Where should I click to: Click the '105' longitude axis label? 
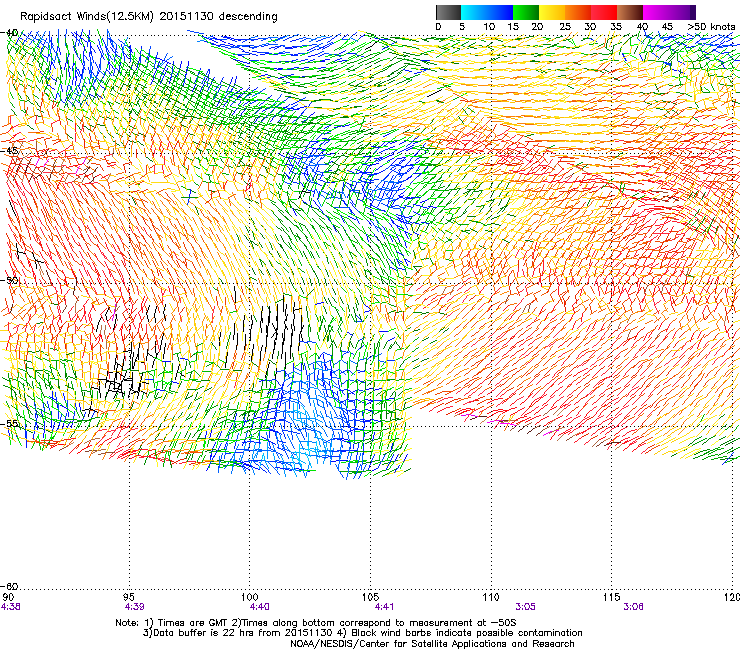(370, 597)
